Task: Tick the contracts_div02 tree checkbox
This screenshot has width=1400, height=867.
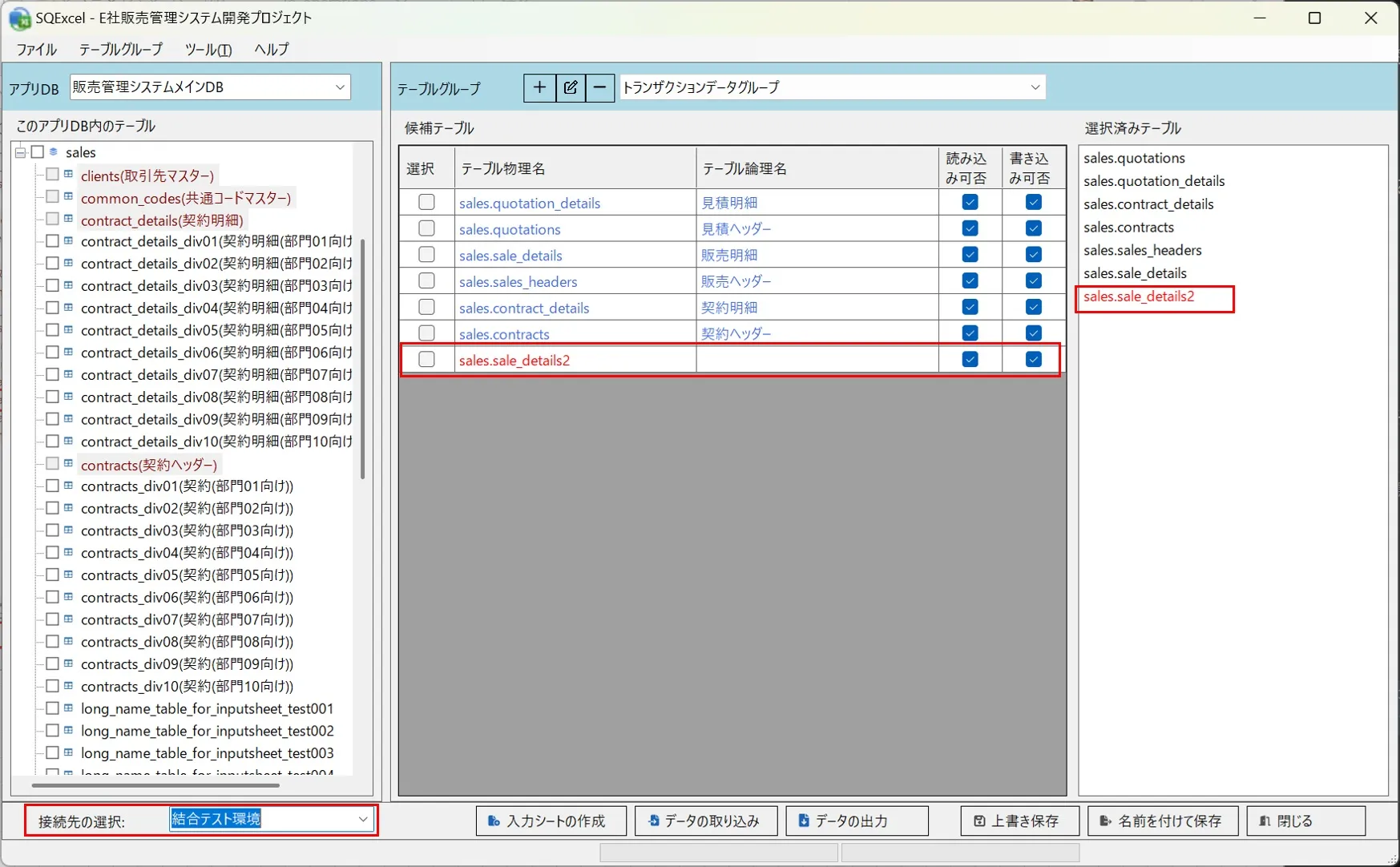Action: (x=52, y=508)
